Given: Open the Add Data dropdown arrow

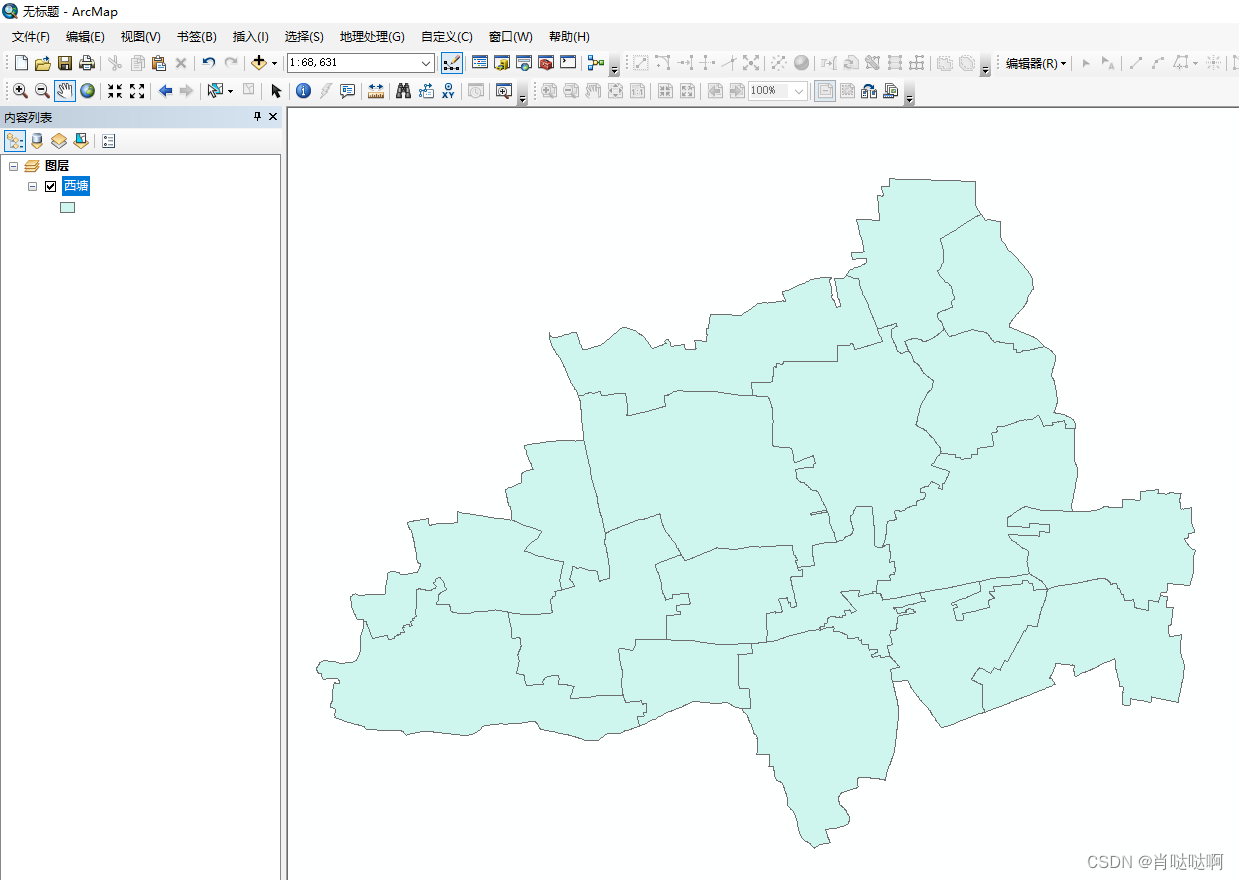Looking at the screenshot, I should pos(274,63).
